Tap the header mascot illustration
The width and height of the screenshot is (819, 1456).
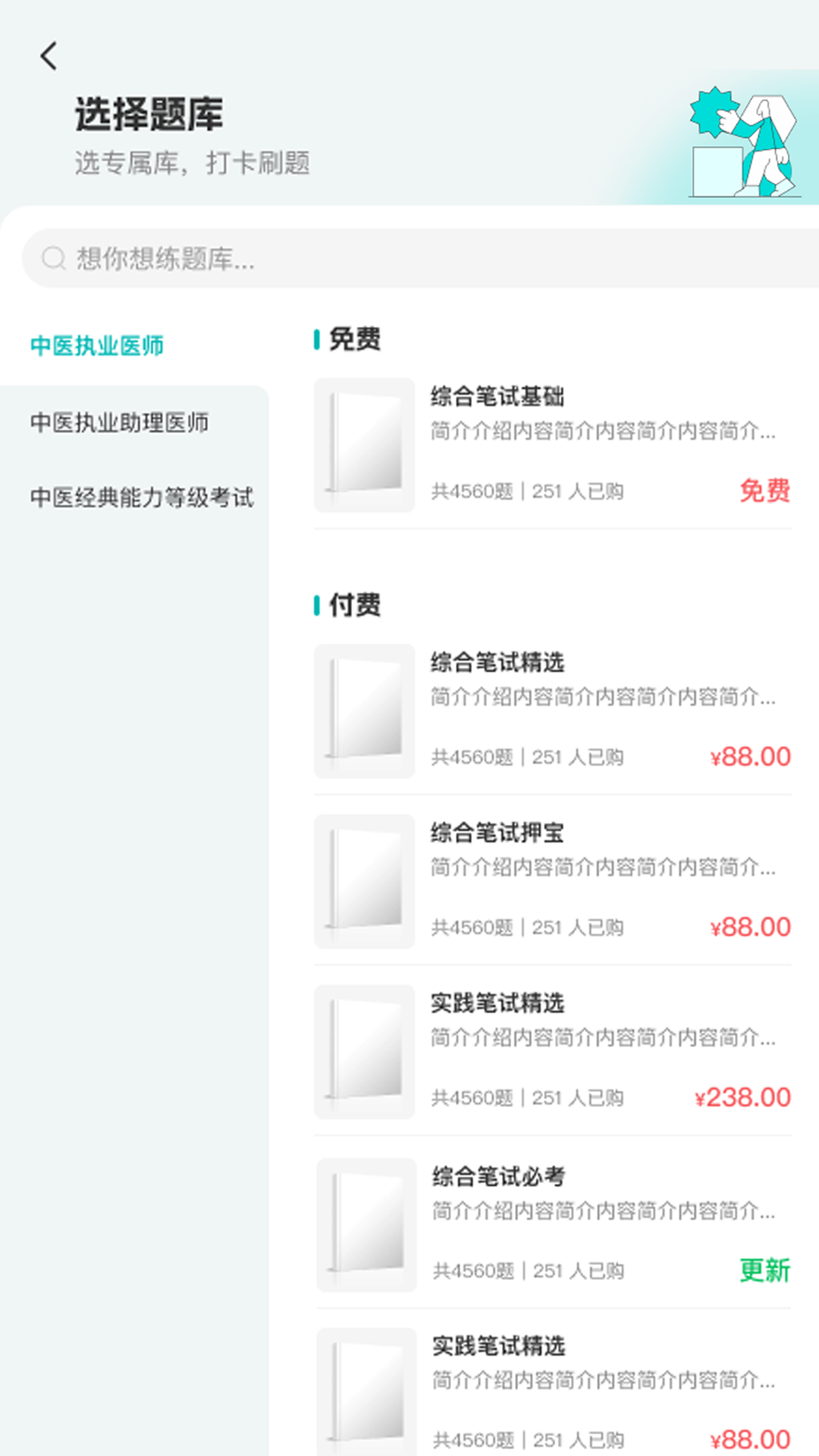pyautogui.click(x=743, y=143)
